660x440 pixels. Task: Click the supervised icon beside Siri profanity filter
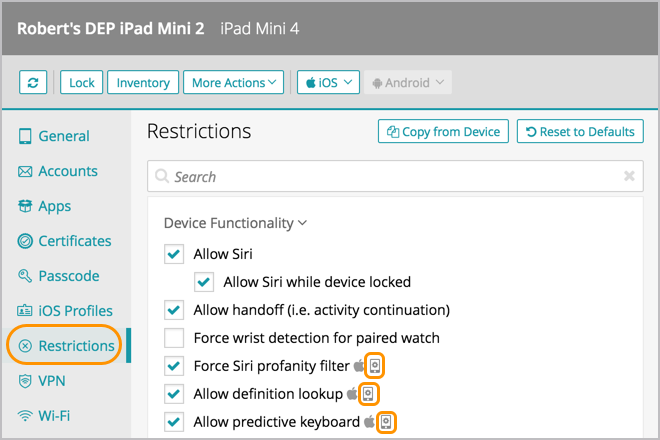[x=374, y=366]
